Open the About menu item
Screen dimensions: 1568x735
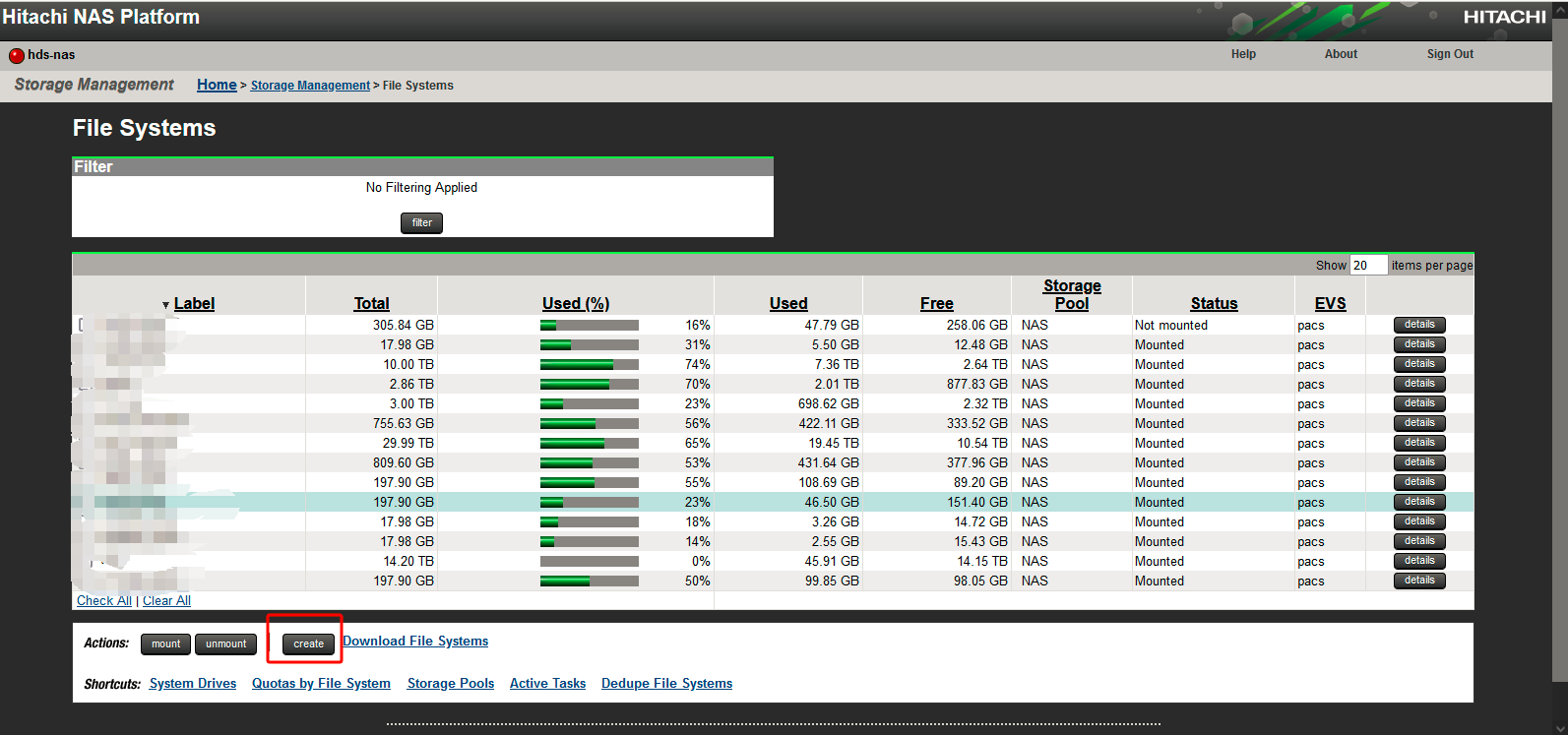[1341, 54]
